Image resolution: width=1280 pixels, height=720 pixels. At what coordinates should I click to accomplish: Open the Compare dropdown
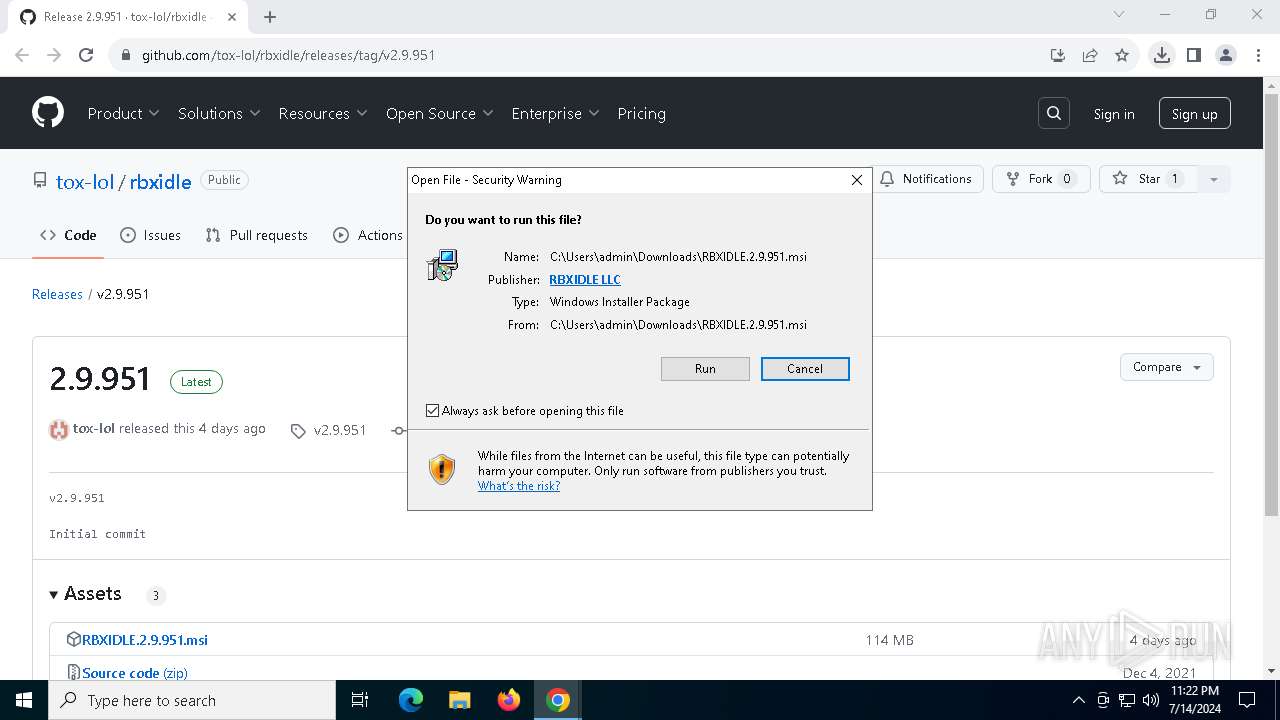(x=1167, y=367)
